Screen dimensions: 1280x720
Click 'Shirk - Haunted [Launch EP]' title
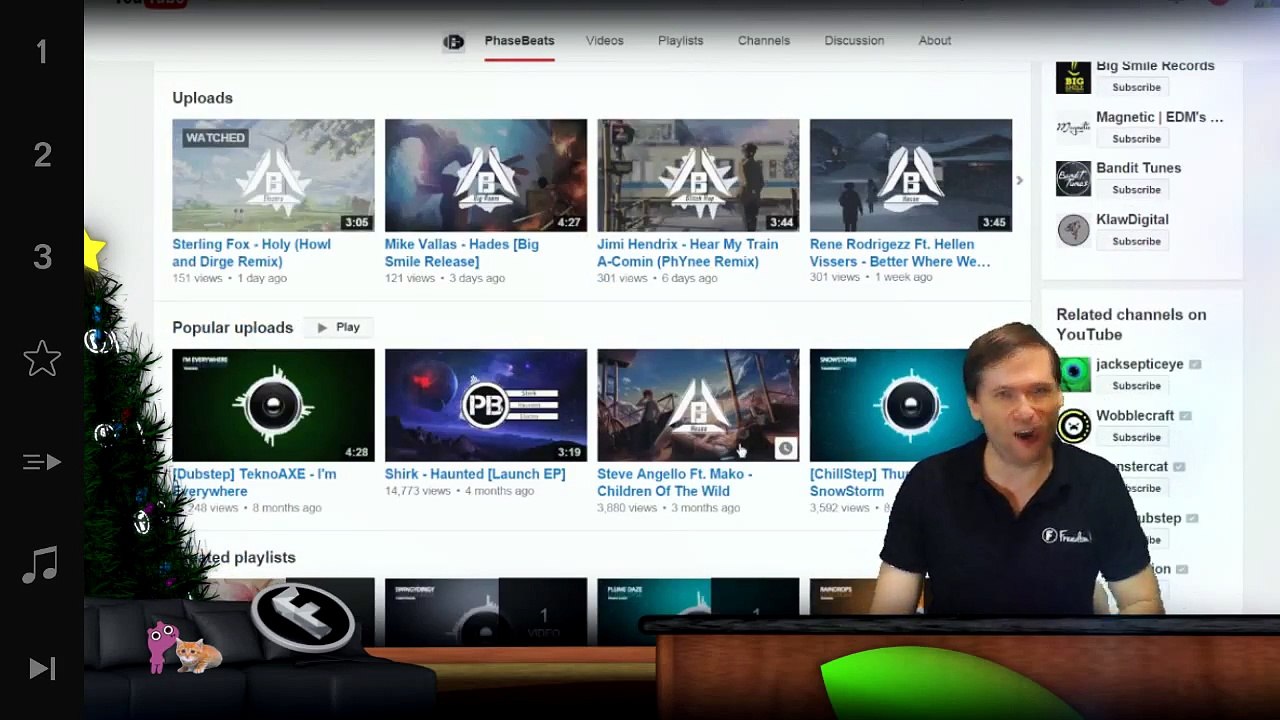[475, 474]
